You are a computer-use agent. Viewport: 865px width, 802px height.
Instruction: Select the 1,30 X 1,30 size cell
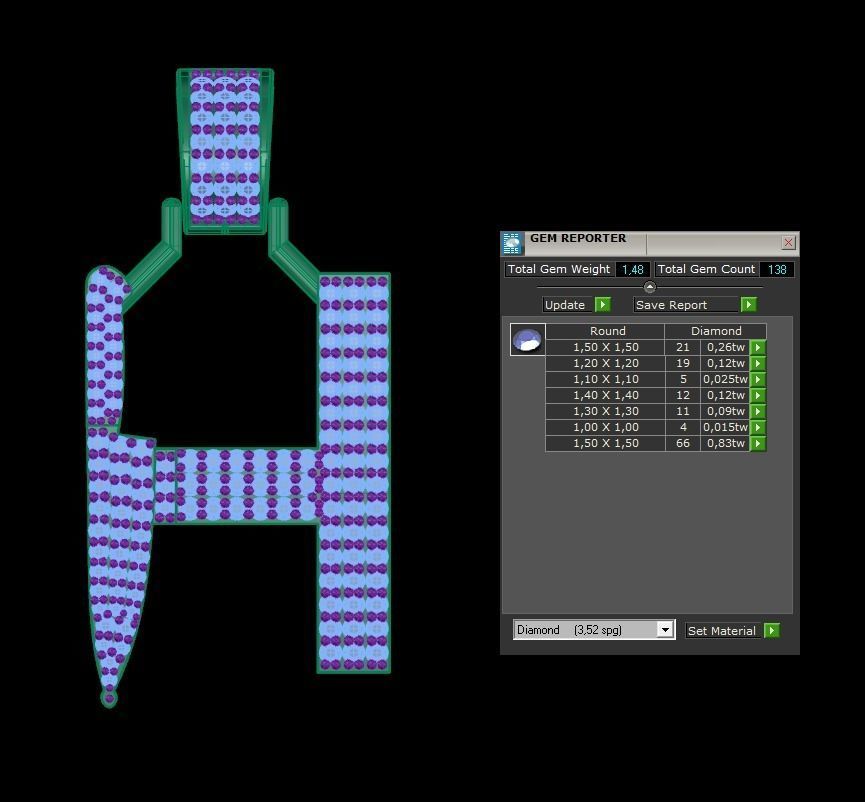pos(605,411)
